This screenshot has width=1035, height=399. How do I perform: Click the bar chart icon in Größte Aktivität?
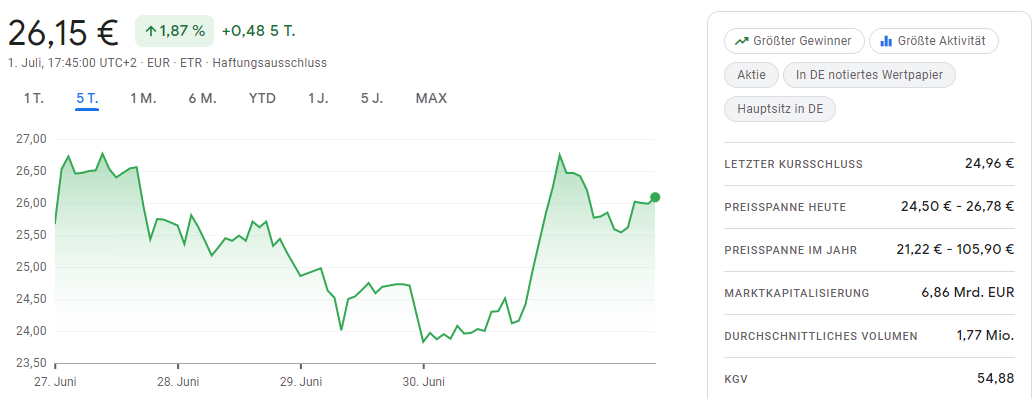click(886, 41)
